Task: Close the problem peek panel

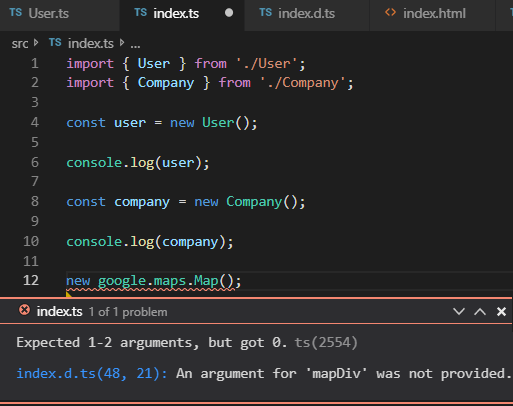Action: point(501,312)
